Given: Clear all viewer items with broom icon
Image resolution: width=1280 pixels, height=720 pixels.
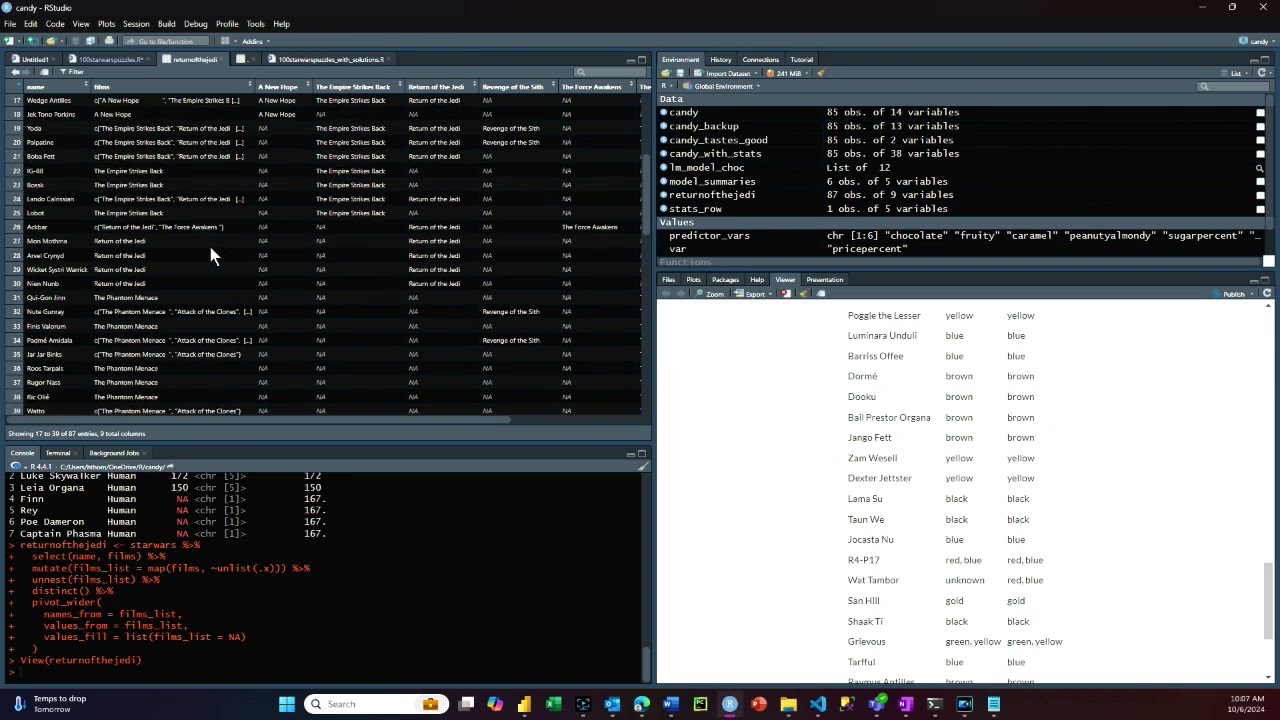Looking at the screenshot, I should click(803, 294).
